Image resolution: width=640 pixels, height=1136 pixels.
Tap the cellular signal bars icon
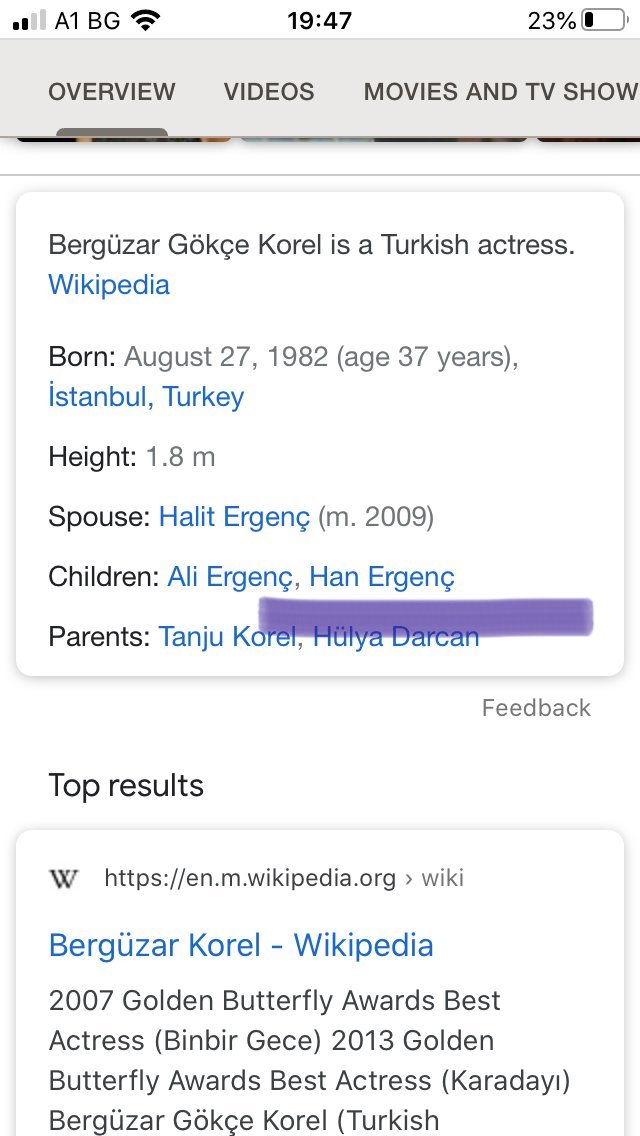pos(29,20)
